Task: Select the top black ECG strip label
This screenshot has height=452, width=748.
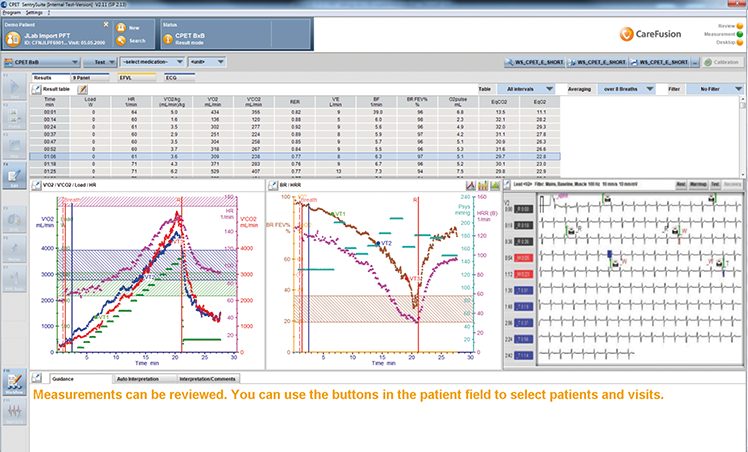Action: (523, 209)
